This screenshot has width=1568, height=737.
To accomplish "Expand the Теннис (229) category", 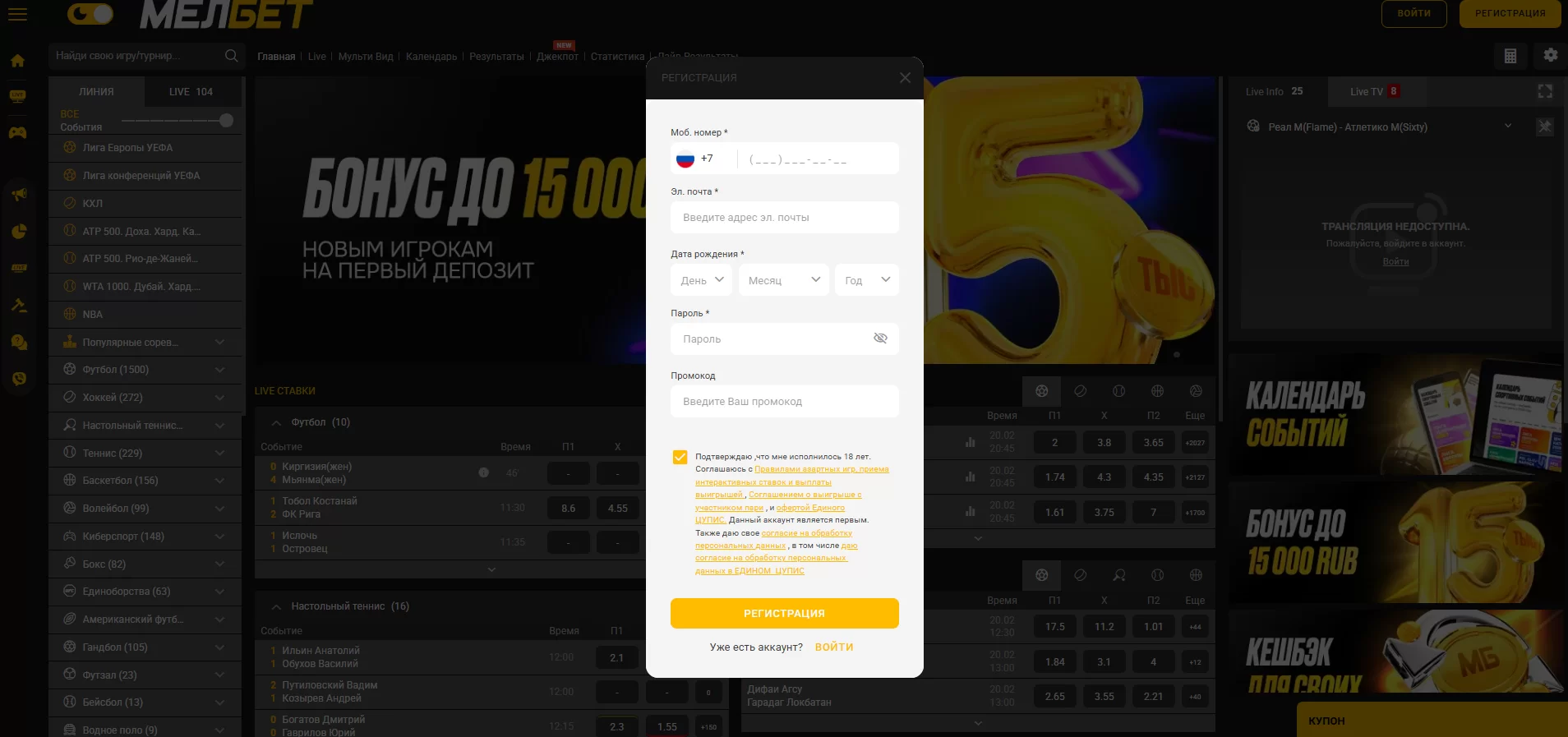I will (x=145, y=453).
